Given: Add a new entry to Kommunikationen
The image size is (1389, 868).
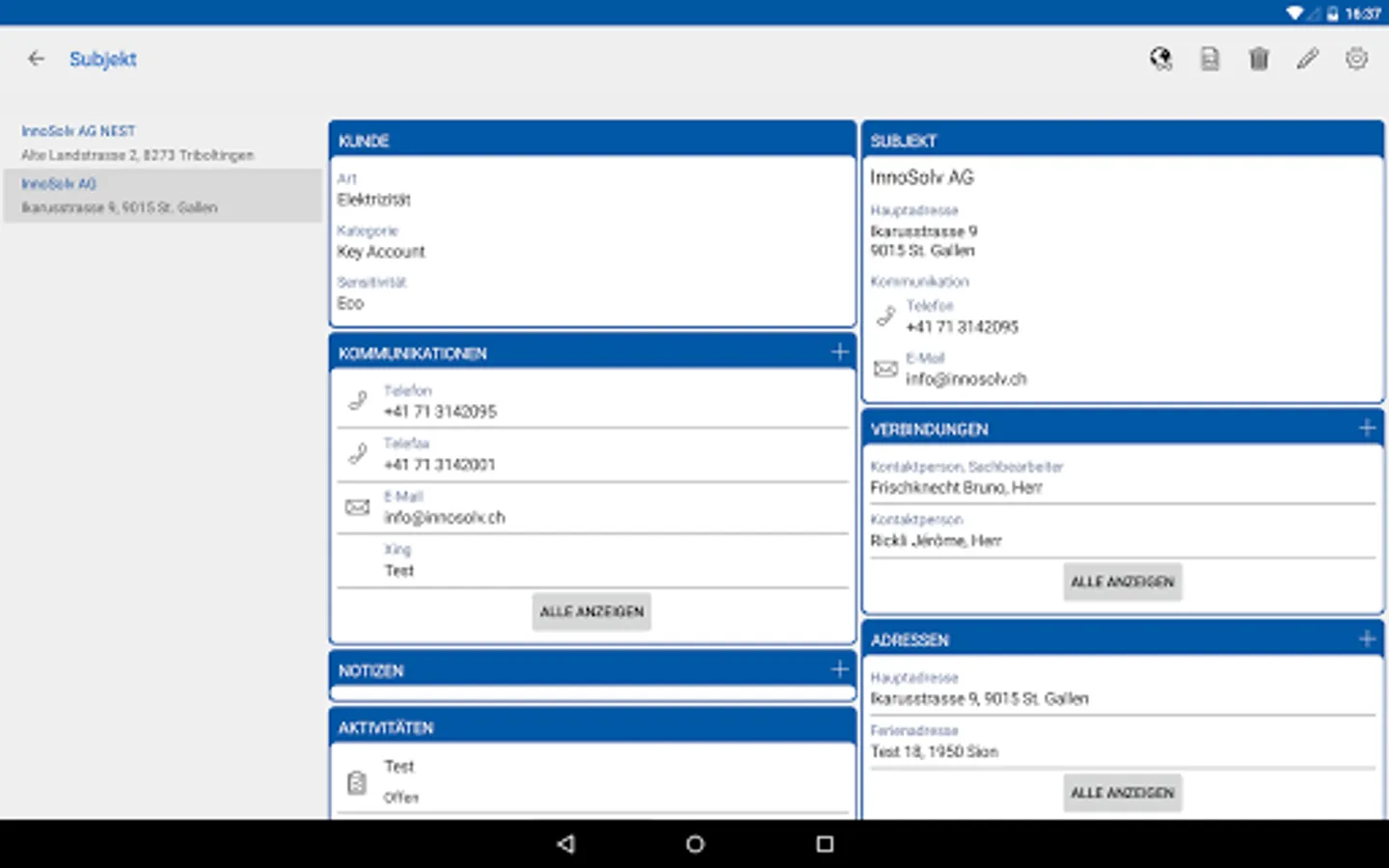Looking at the screenshot, I should tap(839, 352).
